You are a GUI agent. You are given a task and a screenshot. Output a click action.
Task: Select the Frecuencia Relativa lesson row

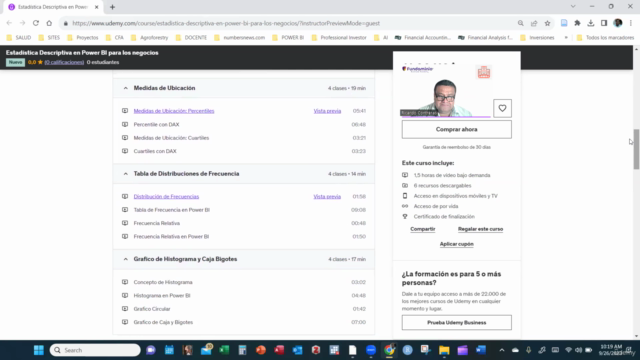(x=244, y=223)
